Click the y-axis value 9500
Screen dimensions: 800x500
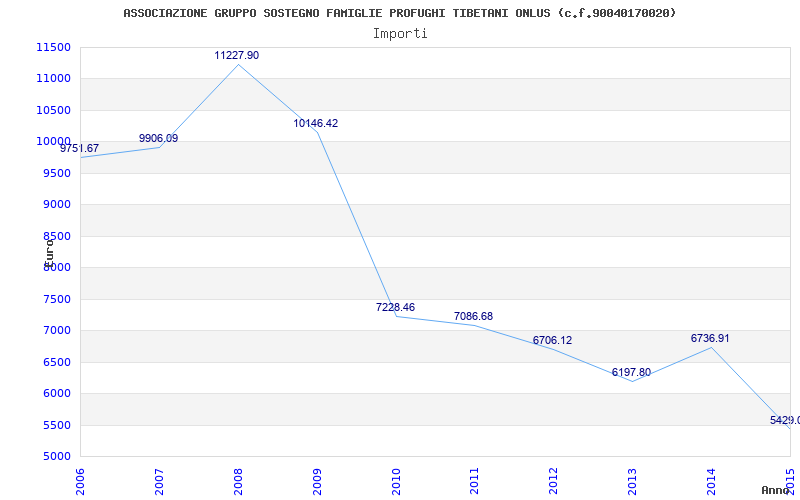point(56,173)
